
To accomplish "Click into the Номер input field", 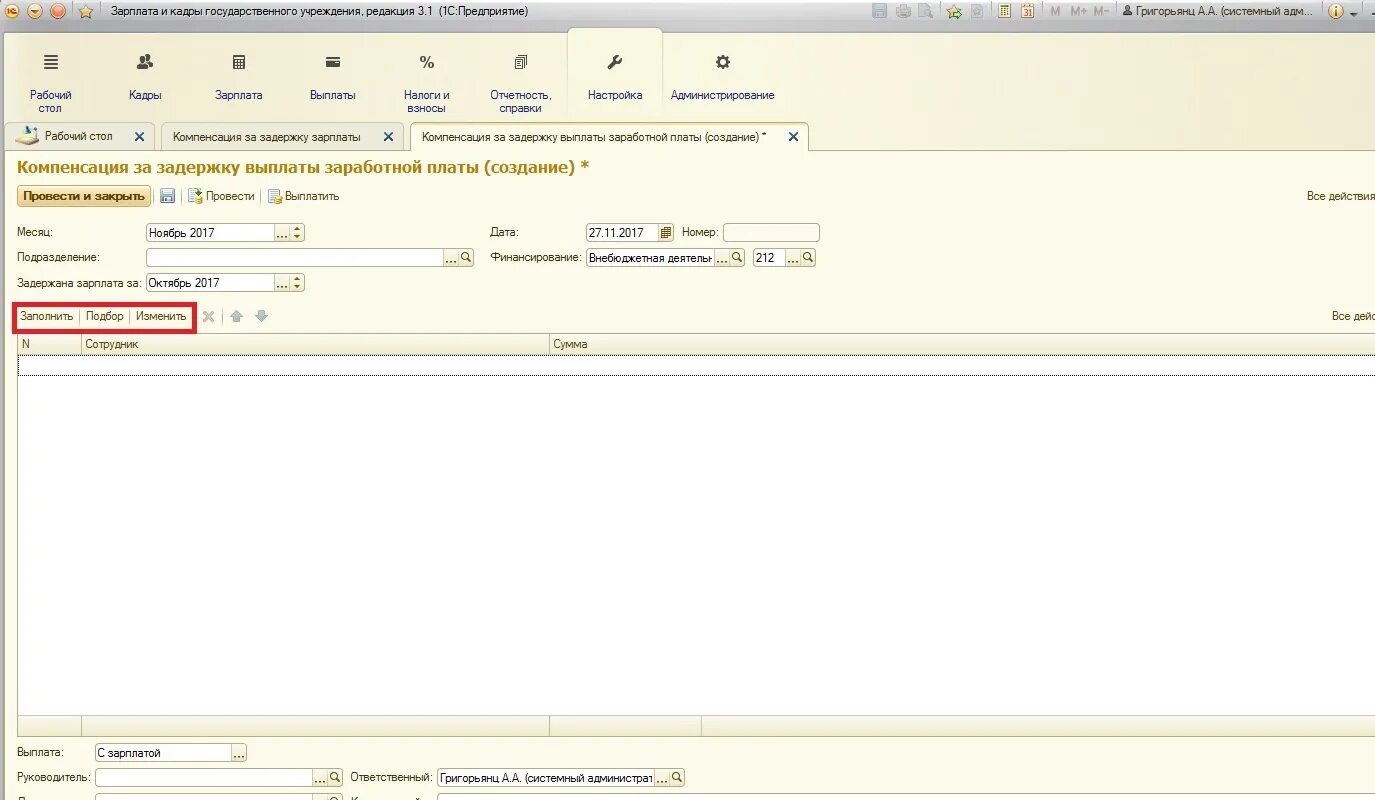I will click(x=771, y=232).
